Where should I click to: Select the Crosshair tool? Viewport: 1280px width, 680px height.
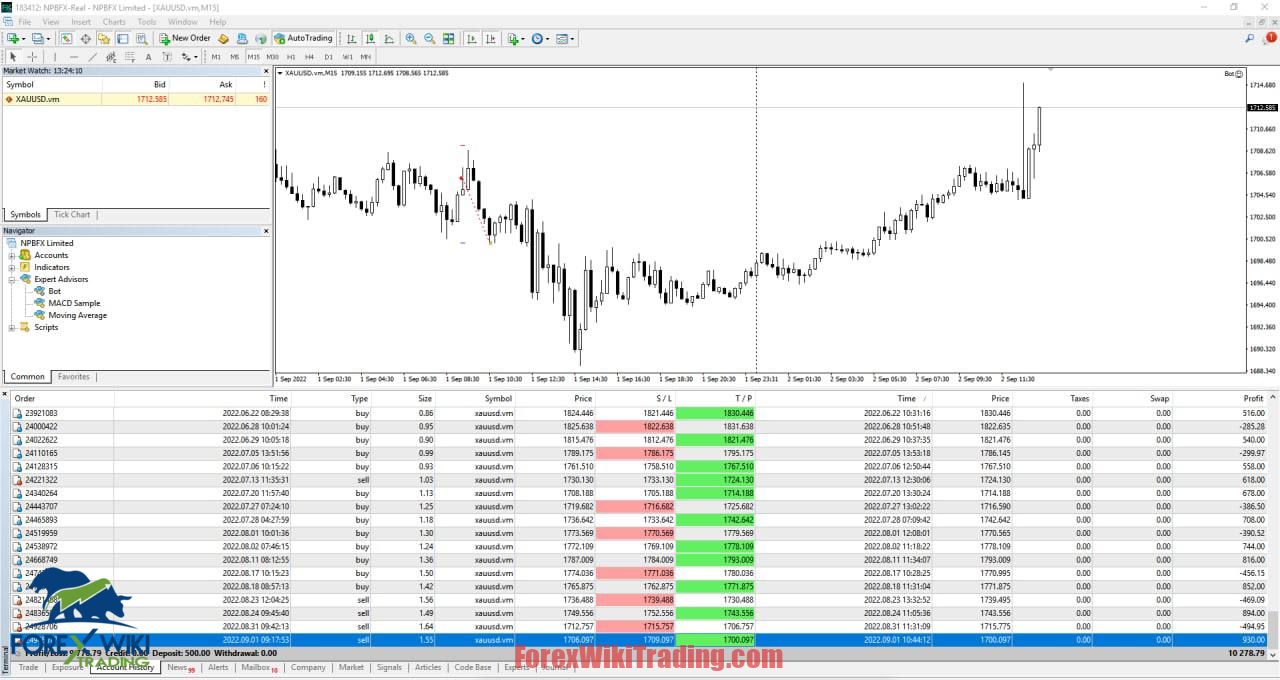[32, 57]
